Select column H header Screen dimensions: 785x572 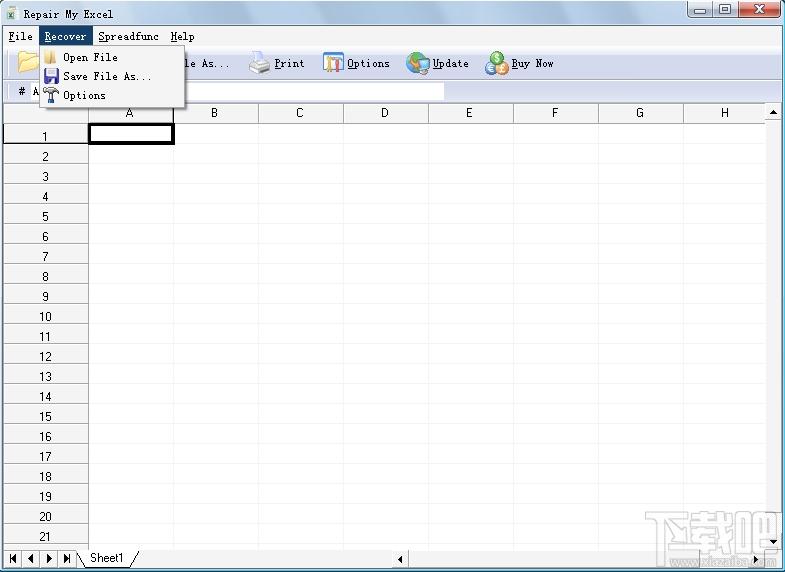pyautogui.click(x=724, y=113)
